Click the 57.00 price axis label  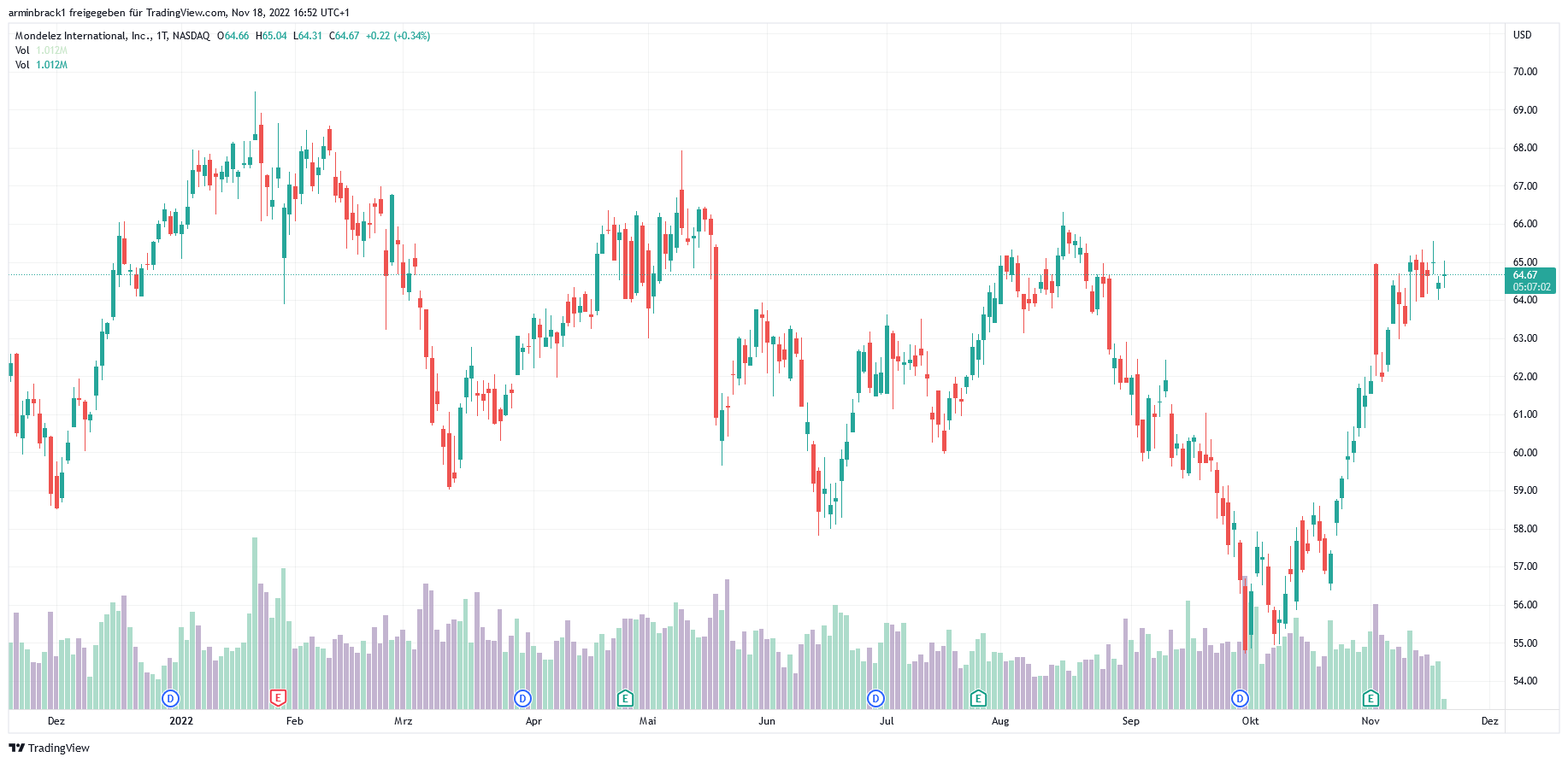(x=1525, y=566)
